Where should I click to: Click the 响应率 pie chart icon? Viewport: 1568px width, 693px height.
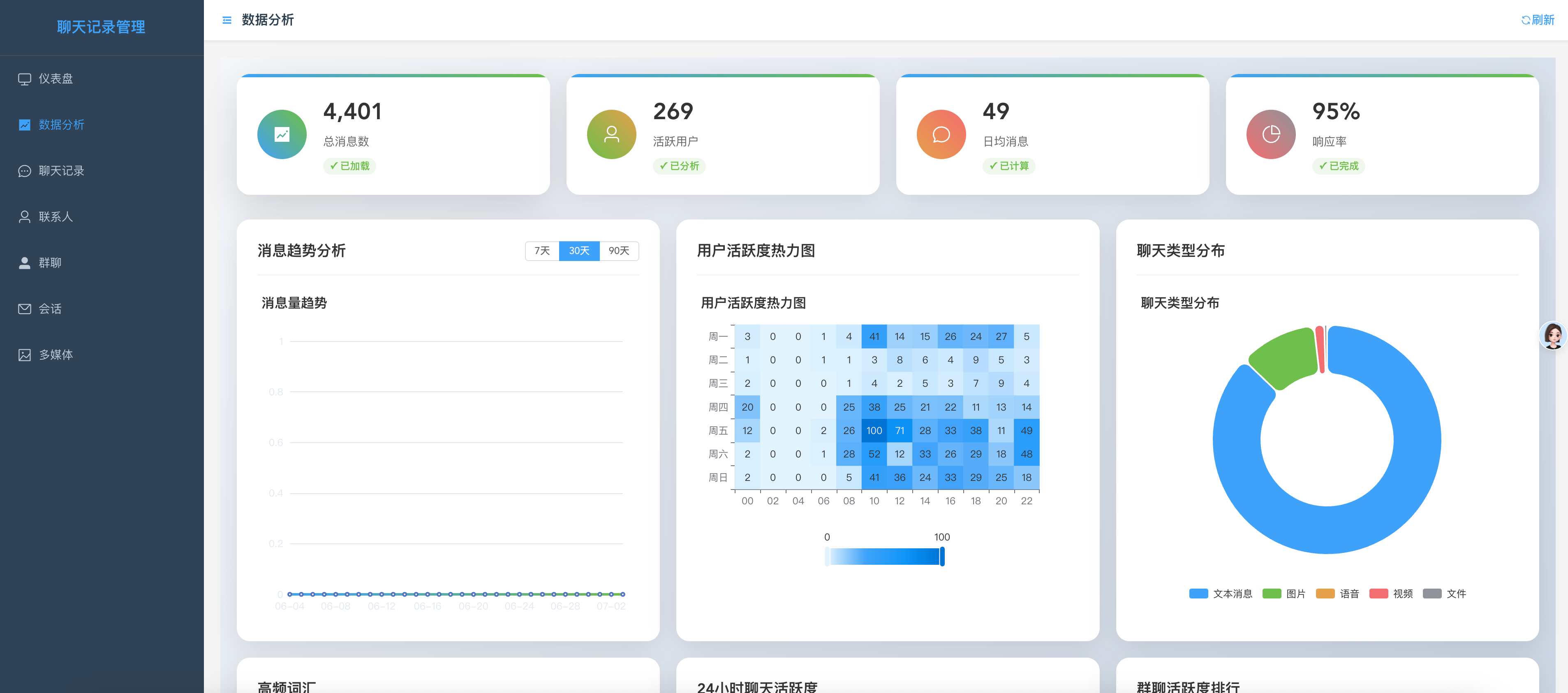click(x=1270, y=134)
